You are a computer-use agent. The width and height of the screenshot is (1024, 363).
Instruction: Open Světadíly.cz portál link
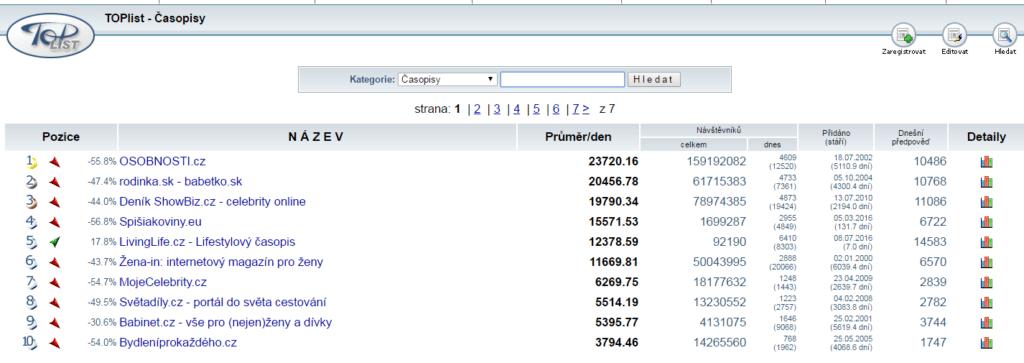[223, 303]
